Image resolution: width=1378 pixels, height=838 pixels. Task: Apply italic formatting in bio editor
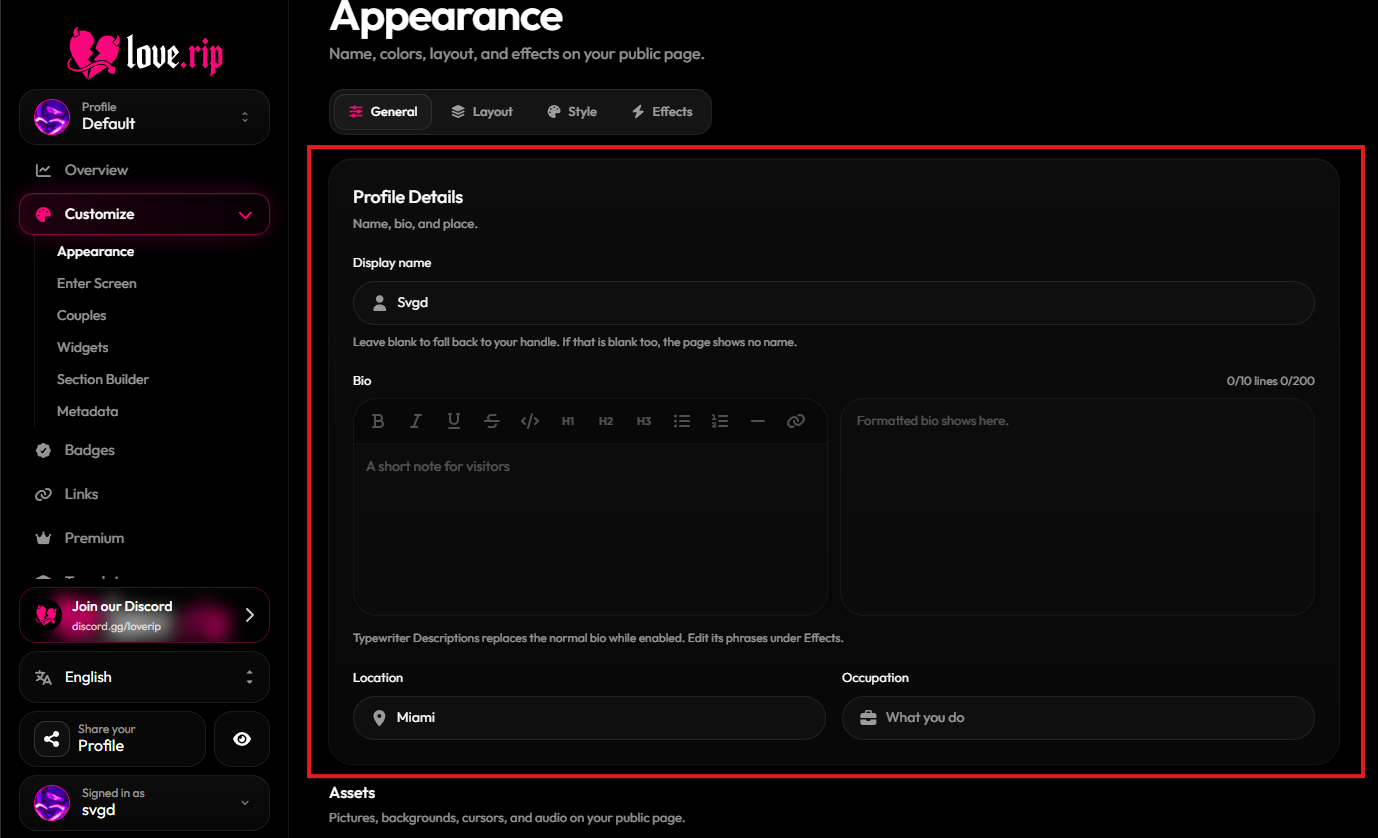[416, 421]
